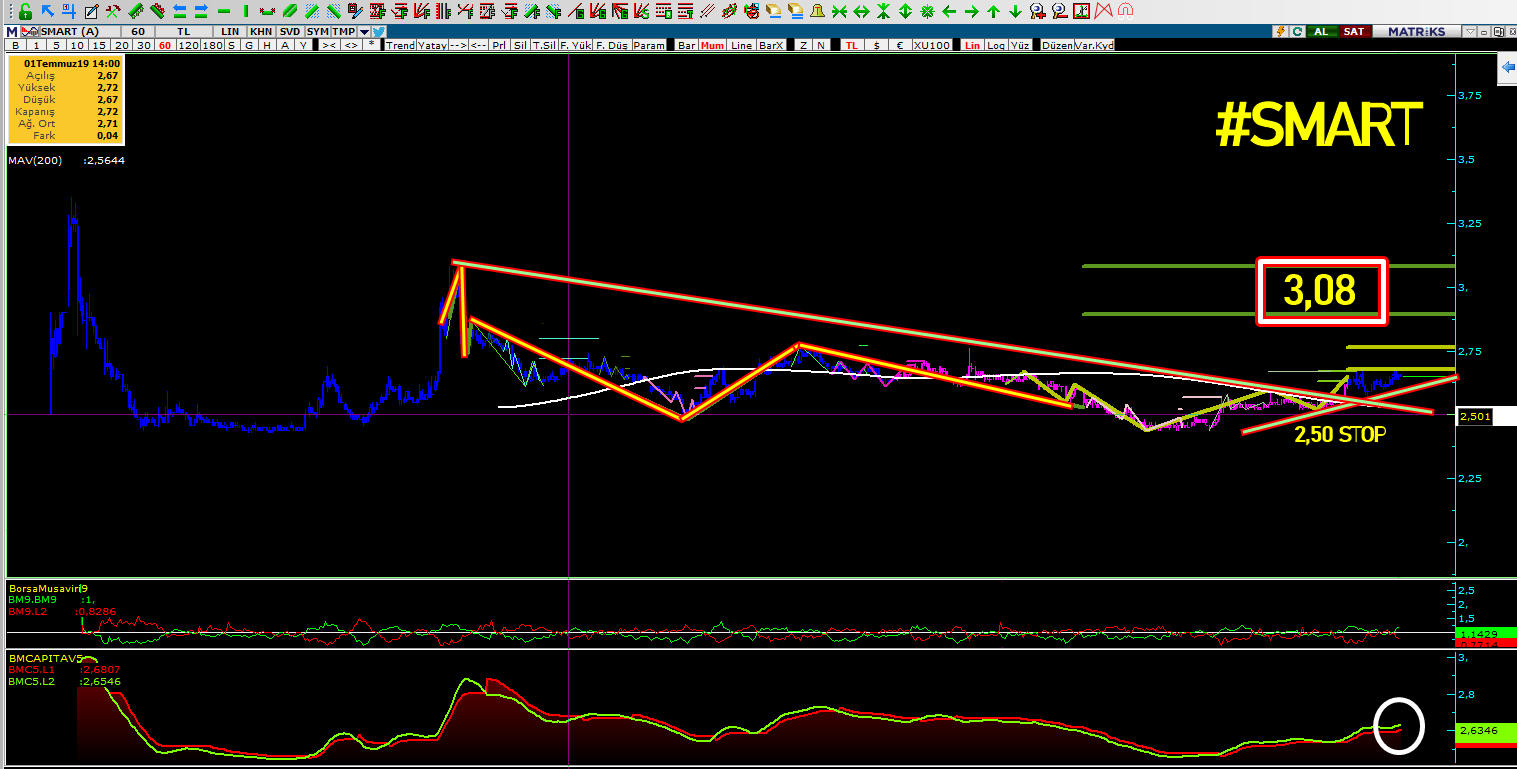Open the 60 period box in header
The height and width of the screenshot is (769, 1517).
click(x=138, y=32)
